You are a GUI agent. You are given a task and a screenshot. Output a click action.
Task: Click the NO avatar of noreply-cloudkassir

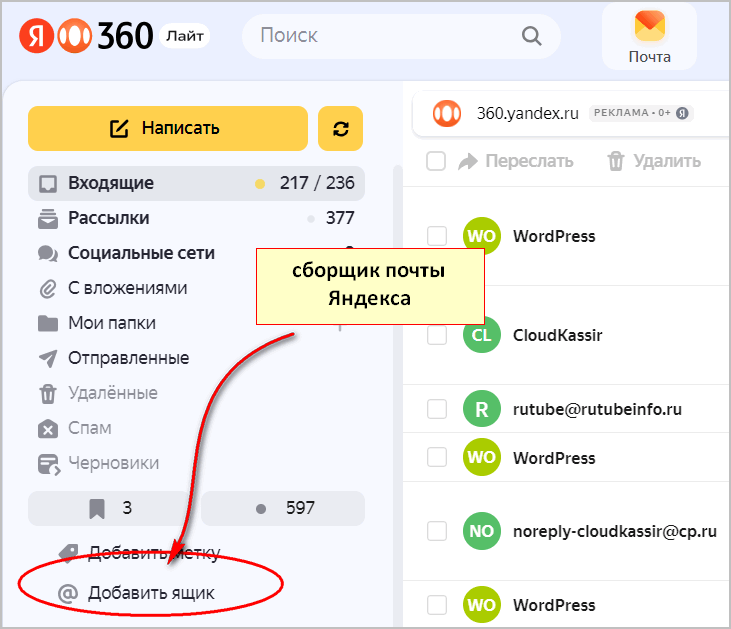(x=482, y=531)
